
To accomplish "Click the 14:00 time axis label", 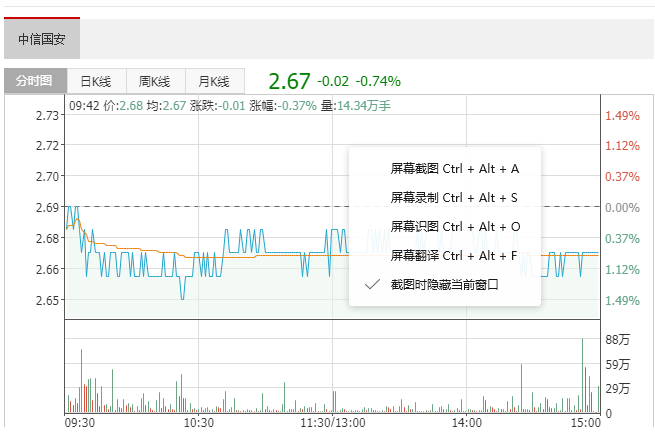I will pos(467,423).
